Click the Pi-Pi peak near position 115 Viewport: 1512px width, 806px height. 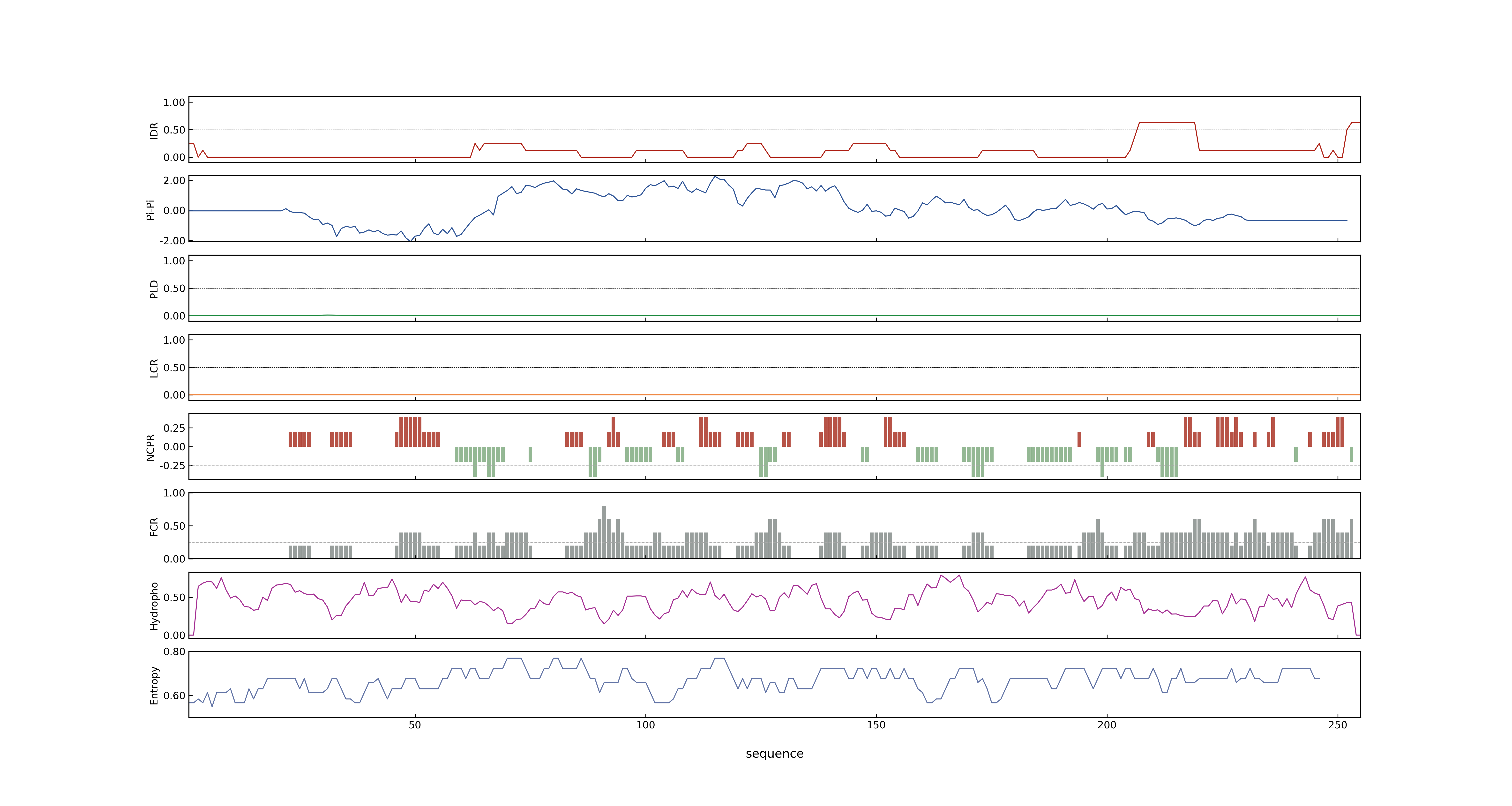pyautogui.click(x=715, y=177)
